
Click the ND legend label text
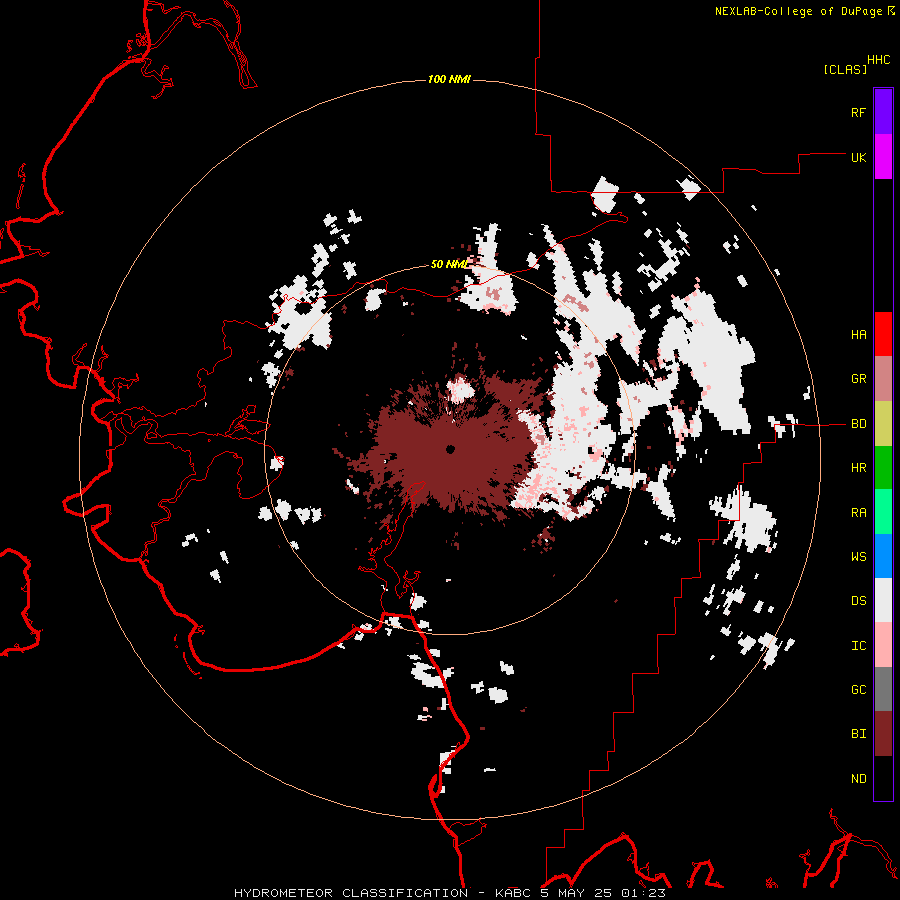tap(858, 778)
